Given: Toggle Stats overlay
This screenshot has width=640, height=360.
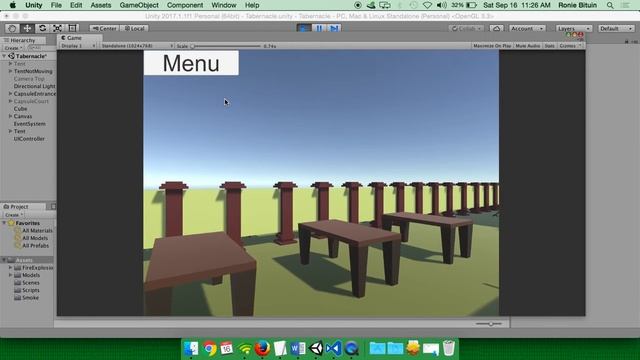Looking at the screenshot, I should pyautogui.click(x=549, y=46).
